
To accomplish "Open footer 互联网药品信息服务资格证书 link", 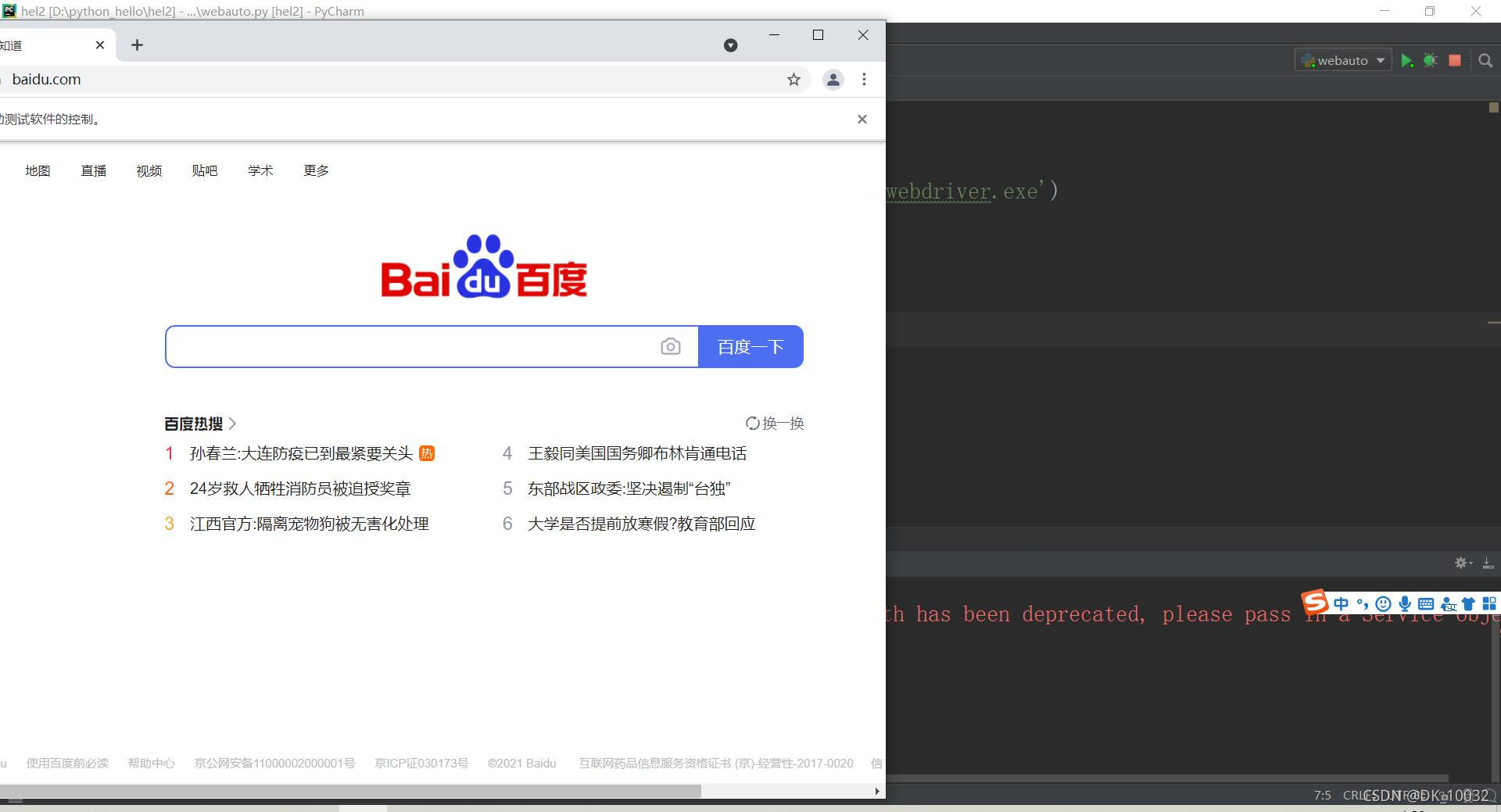I will tap(716, 763).
